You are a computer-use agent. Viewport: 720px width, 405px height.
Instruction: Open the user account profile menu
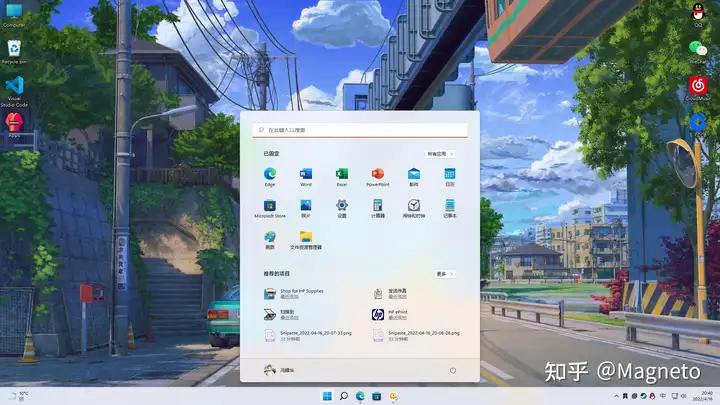(278, 370)
